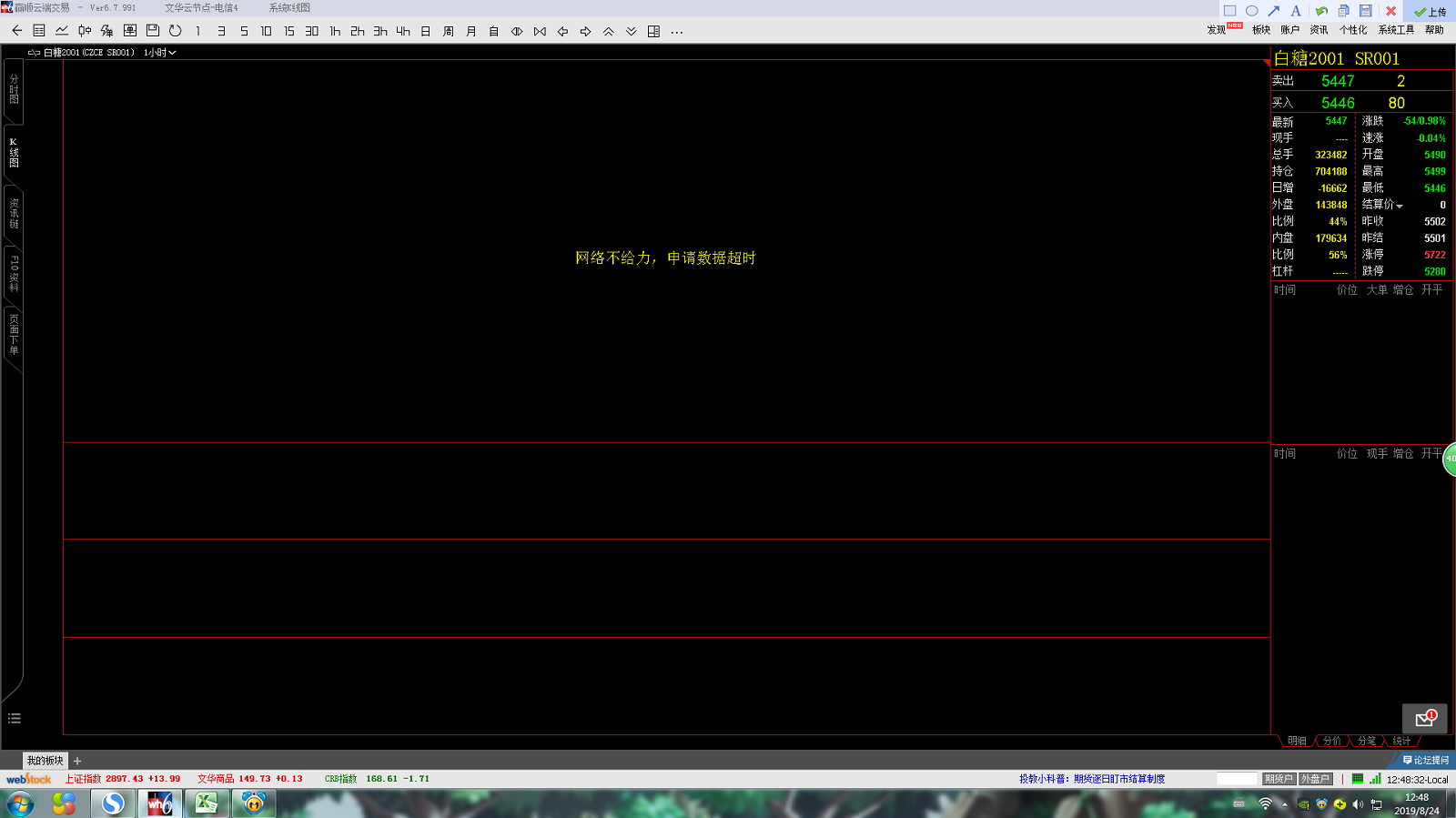Toggle the 4h period chart
The height and width of the screenshot is (818, 1456).
coord(403,31)
